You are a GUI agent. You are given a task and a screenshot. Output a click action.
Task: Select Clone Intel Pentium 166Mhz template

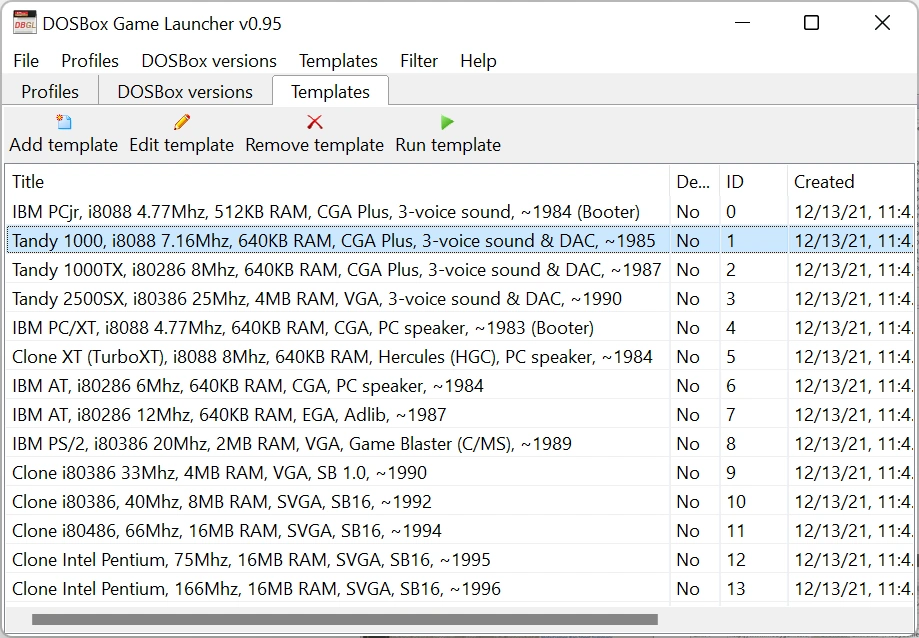tap(256, 589)
